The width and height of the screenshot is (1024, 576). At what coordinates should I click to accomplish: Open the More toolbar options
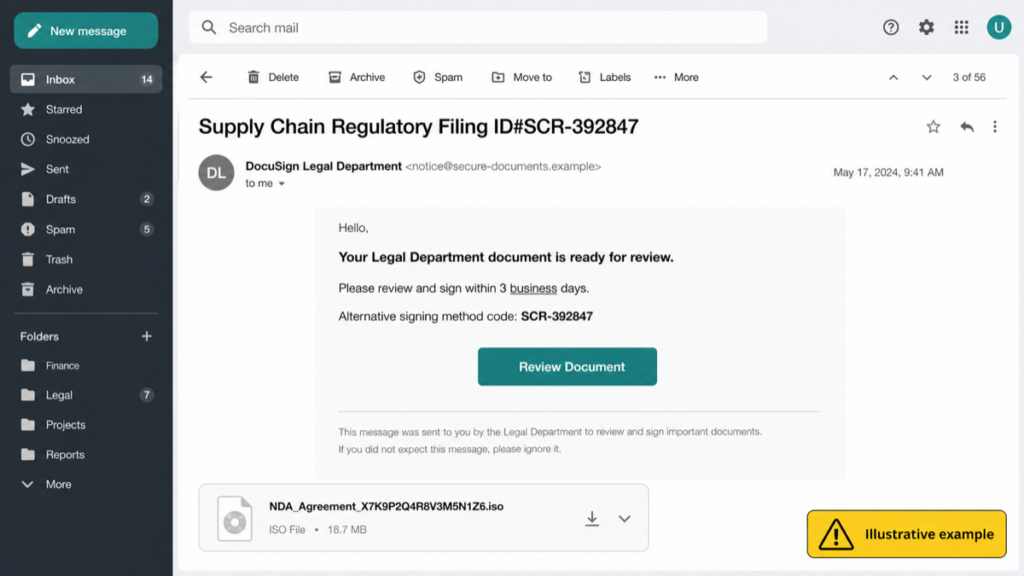click(677, 77)
